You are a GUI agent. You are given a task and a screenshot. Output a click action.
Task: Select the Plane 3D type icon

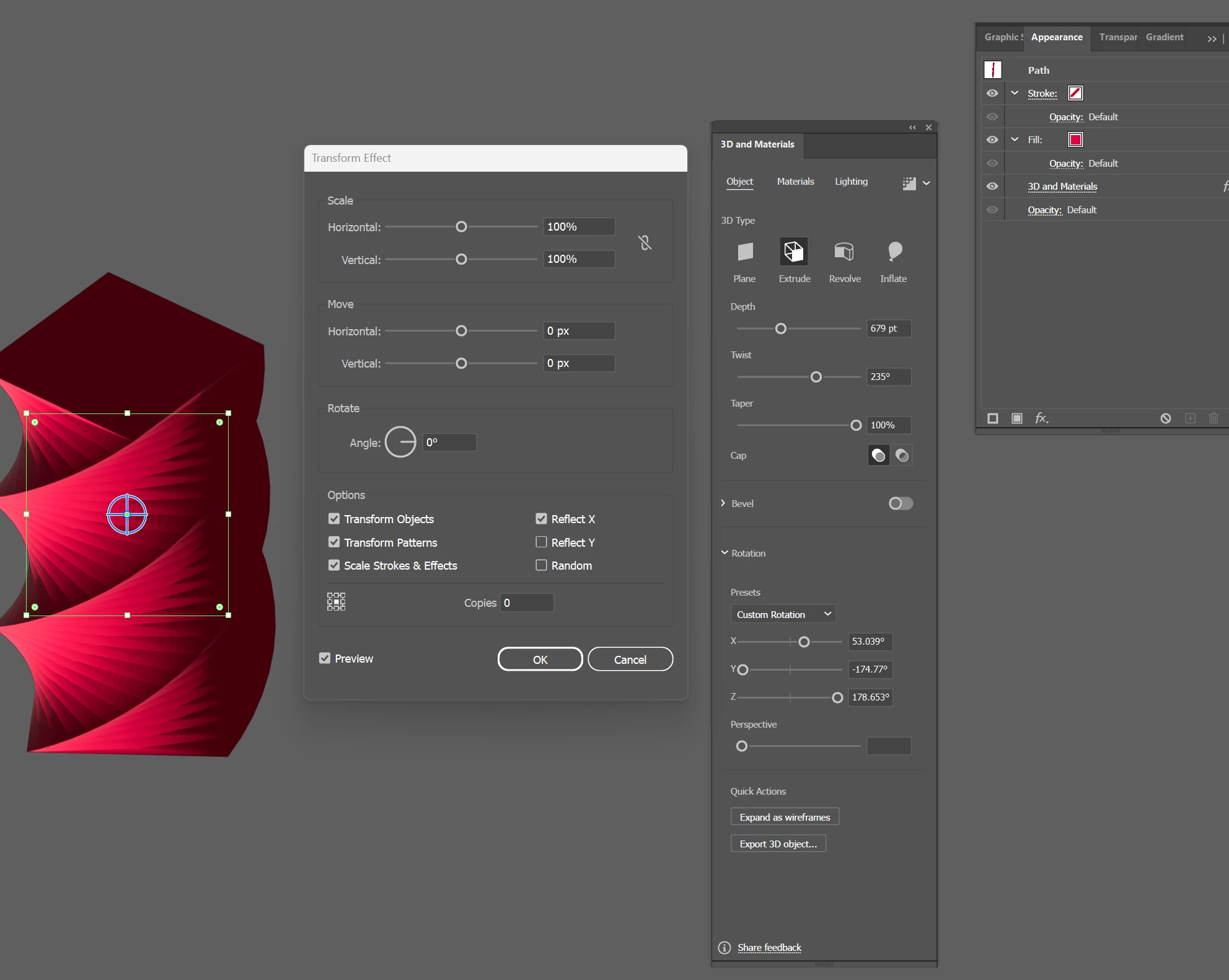point(745,252)
